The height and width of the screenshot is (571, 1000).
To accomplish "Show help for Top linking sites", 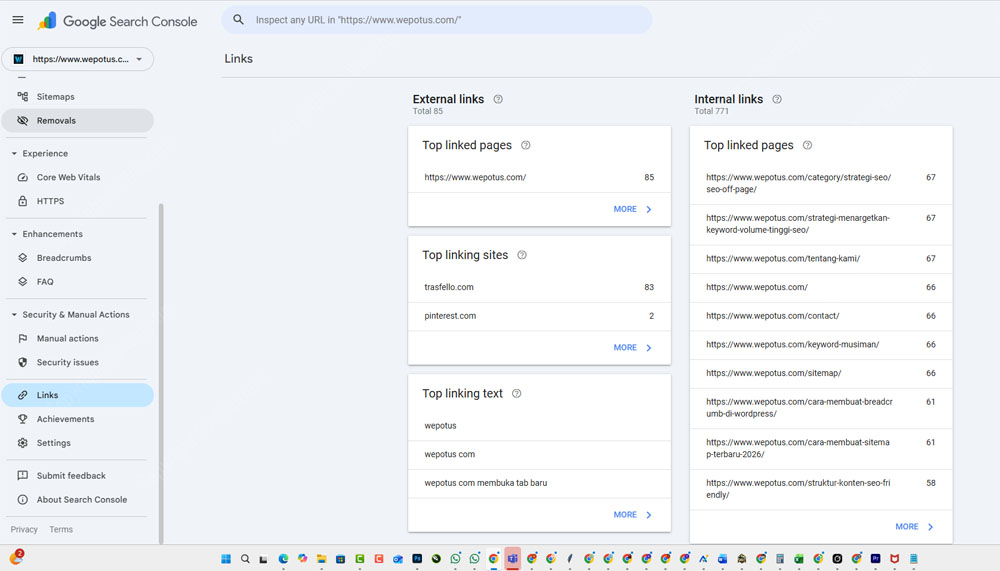I will (x=522, y=255).
